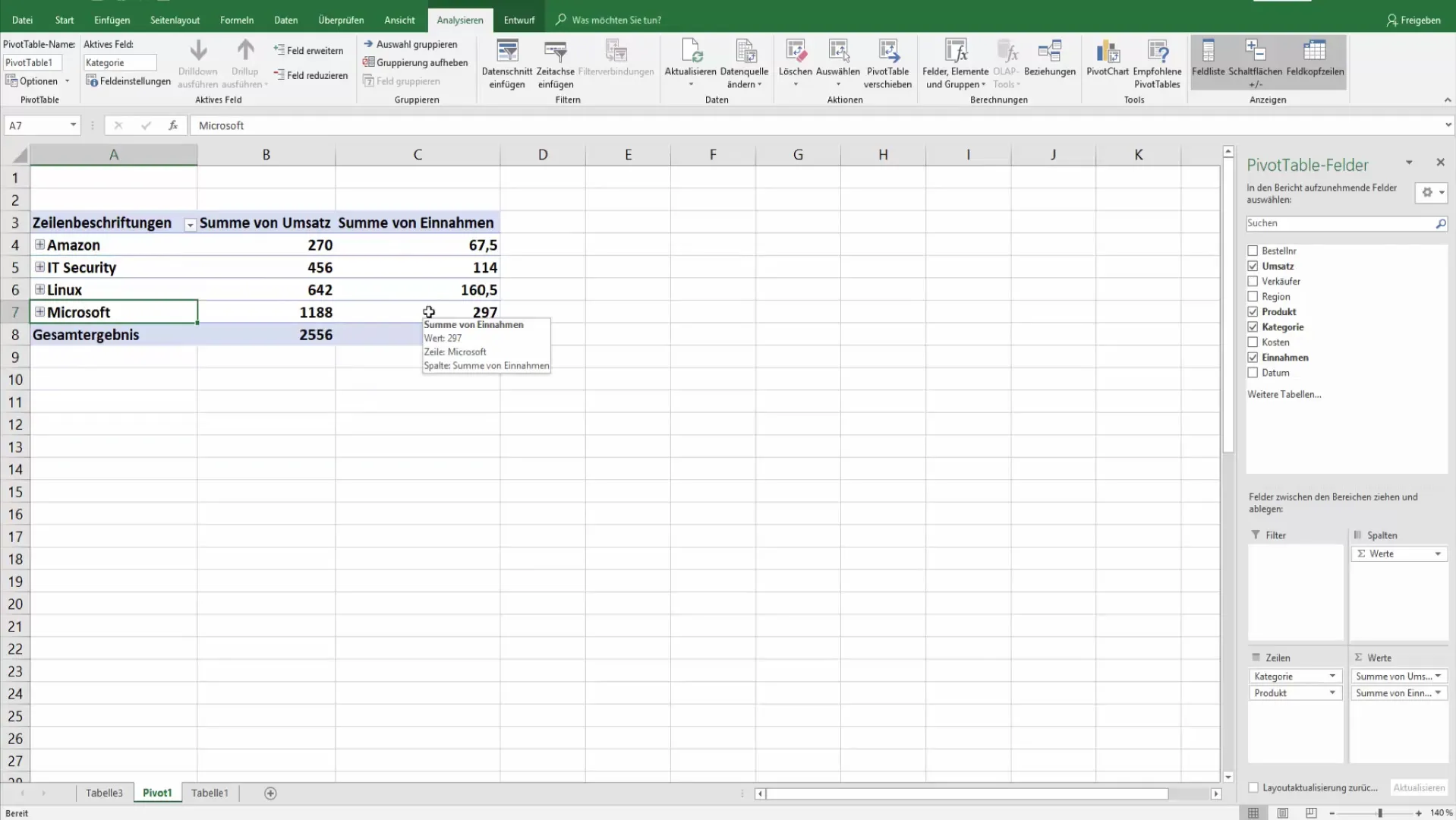
Task: Click the Drilldown ausführen icon
Action: [x=198, y=51]
